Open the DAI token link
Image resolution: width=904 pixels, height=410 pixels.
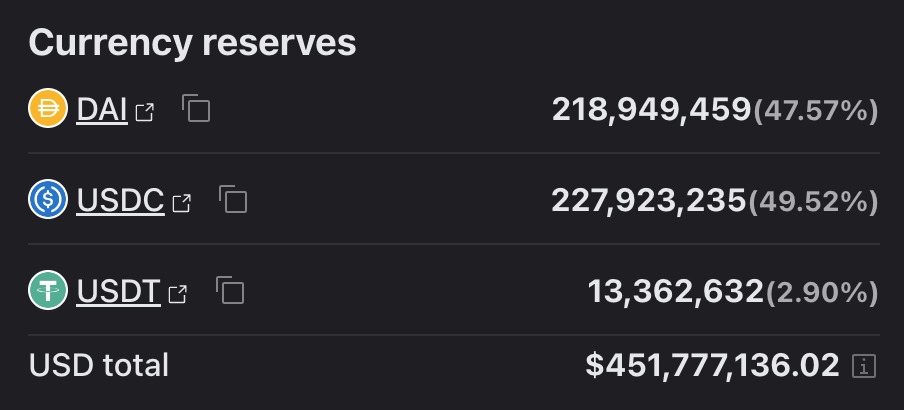(x=102, y=110)
